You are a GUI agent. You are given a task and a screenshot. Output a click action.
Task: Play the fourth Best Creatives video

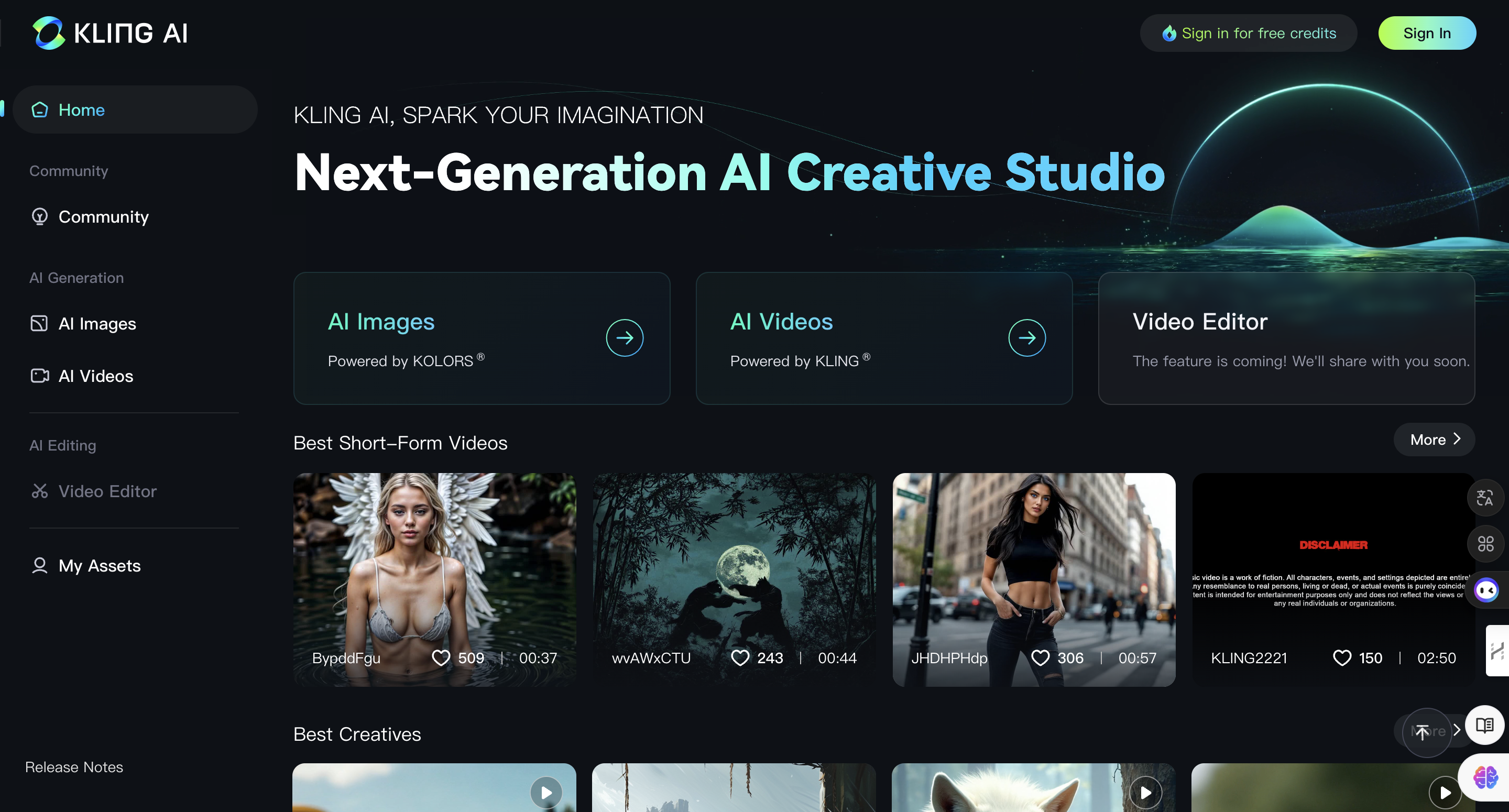1445,793
